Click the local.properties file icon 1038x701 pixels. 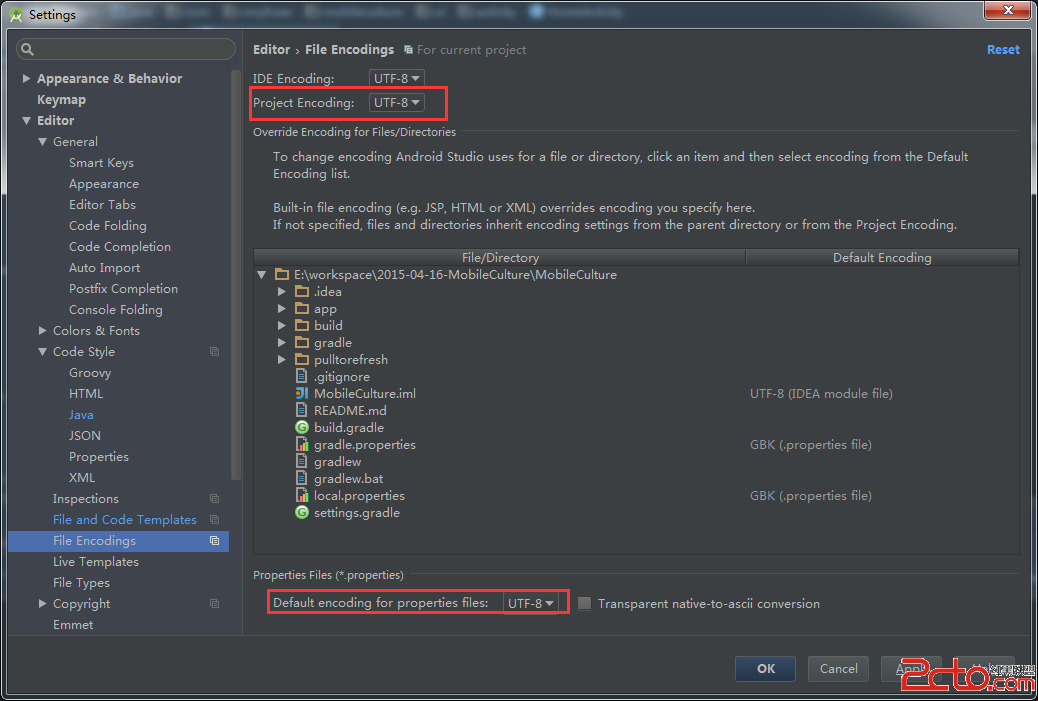(301, 495)
